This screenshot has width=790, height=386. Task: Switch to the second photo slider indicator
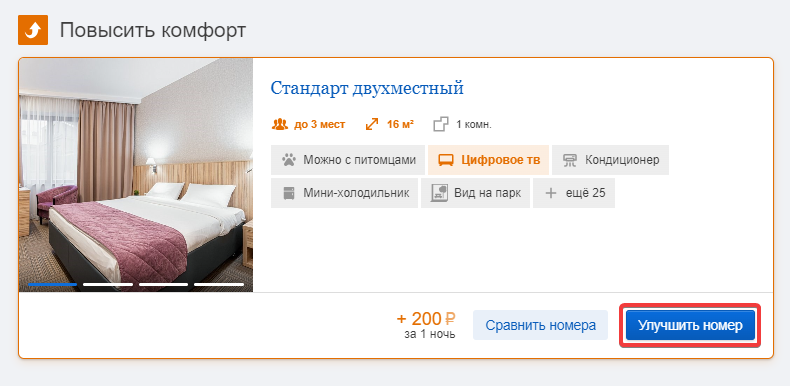click(108, 284)
